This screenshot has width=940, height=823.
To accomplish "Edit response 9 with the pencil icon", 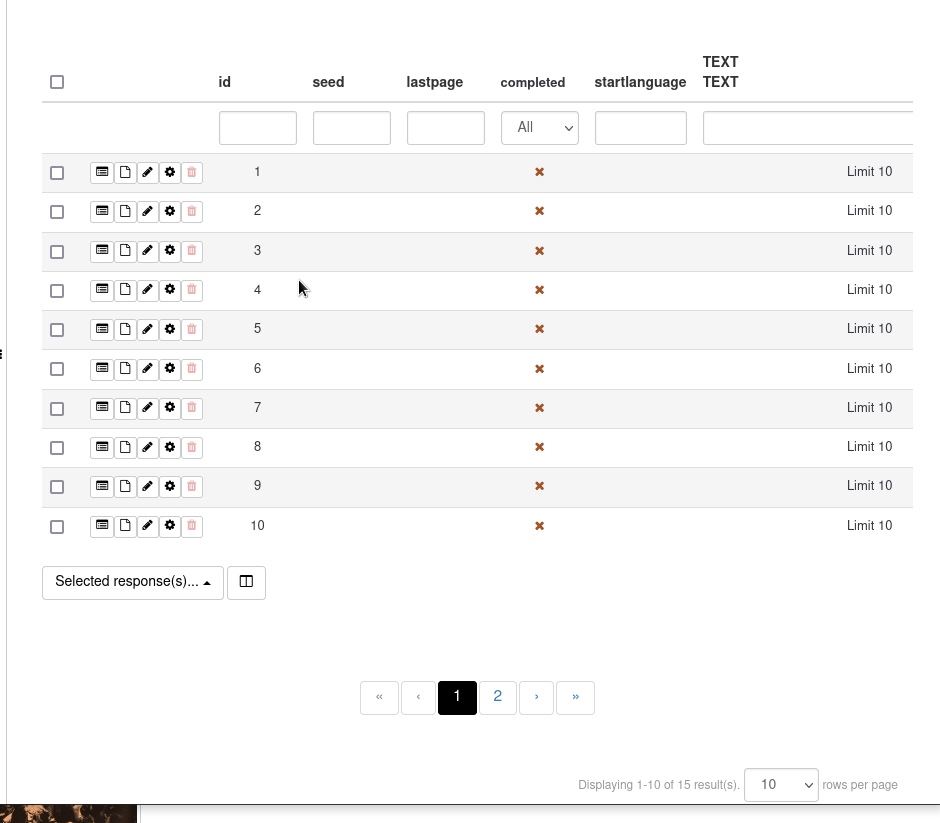I will pos(147,486).
